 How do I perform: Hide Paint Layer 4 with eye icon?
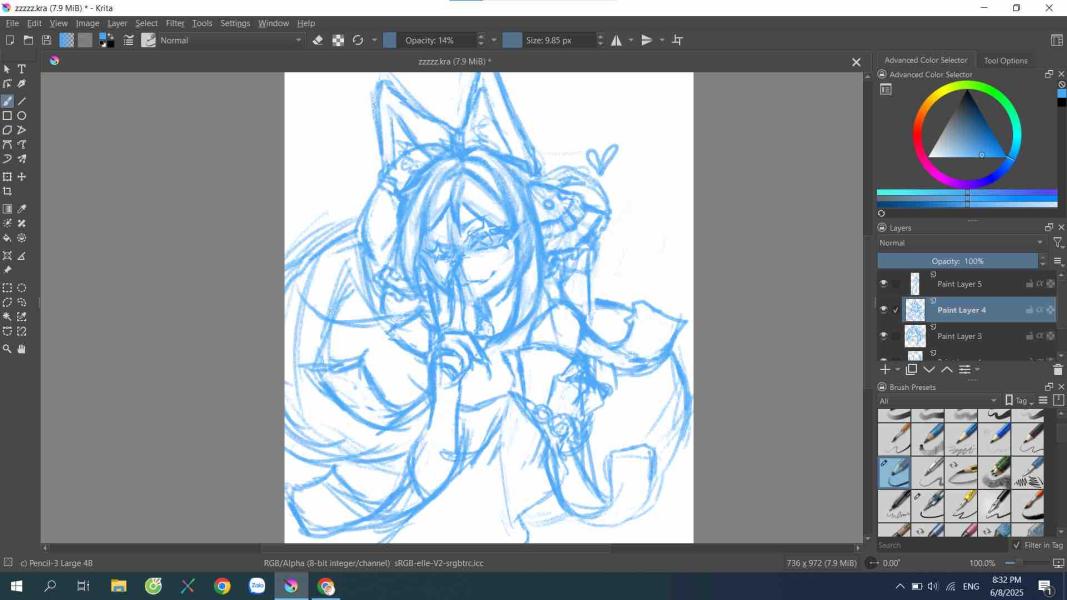click(883, 310)
